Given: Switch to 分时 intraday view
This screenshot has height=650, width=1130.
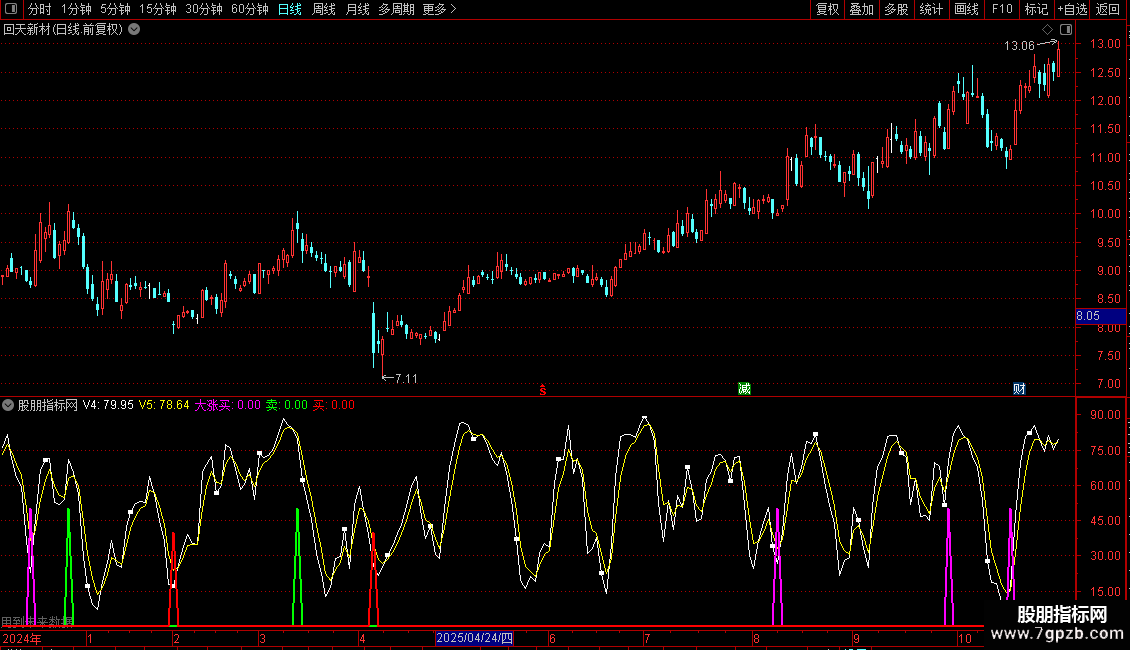Looking at the screenshot, I should [40, 9].
